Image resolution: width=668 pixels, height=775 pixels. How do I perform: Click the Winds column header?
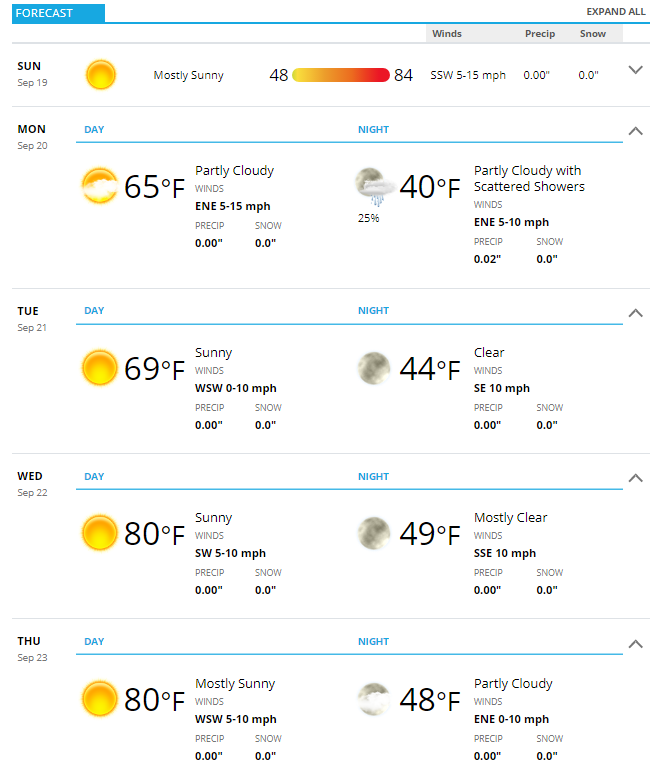(447, 34)
